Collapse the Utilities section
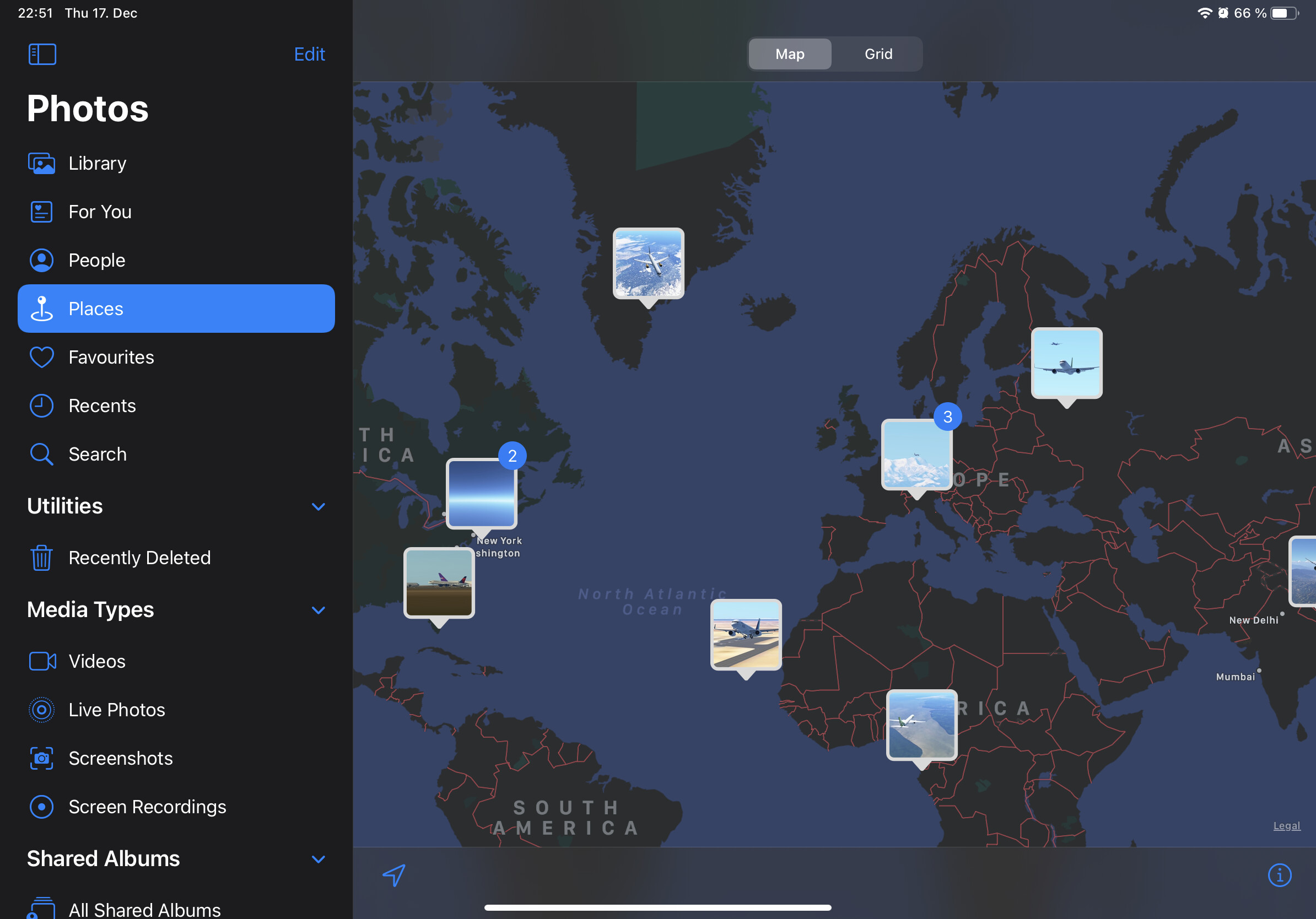This screenshot has height=919, width=1316. click(x=318, y=506)
